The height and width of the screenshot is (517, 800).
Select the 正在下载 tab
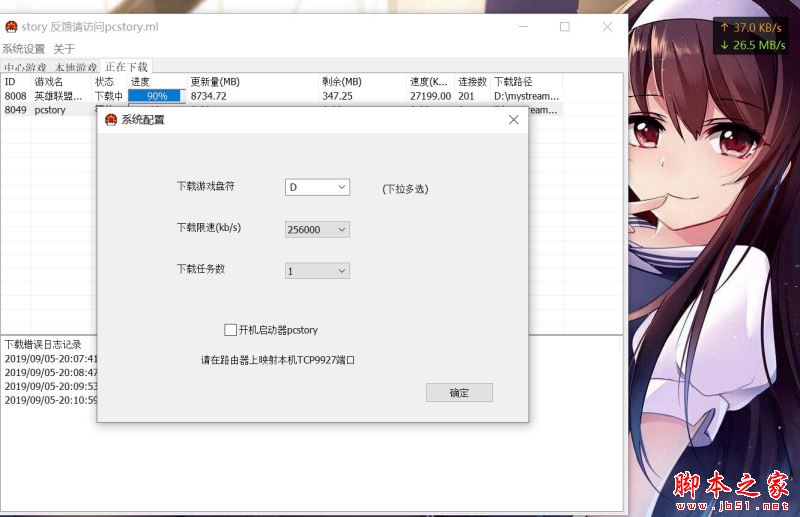(127, 66)
